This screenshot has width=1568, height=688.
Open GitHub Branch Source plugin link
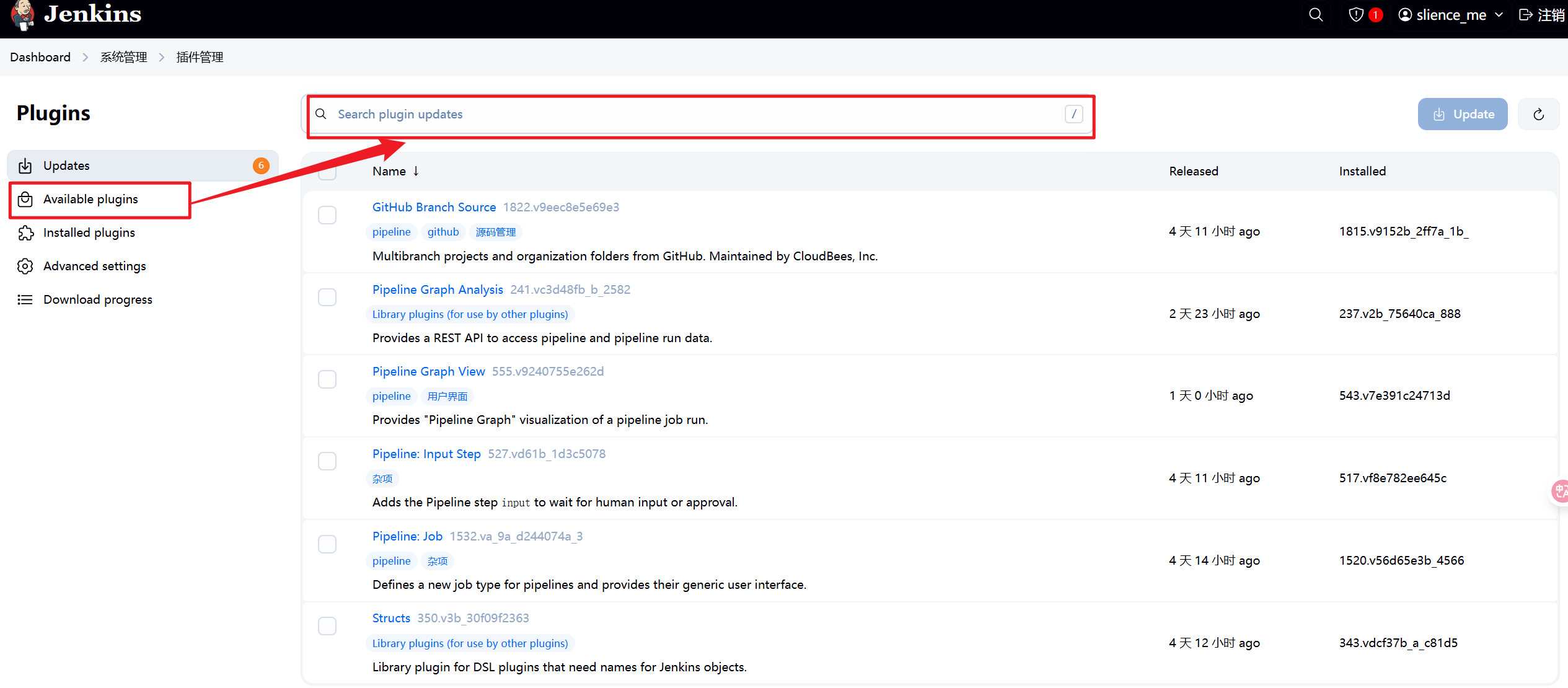[x=434, y=207]
